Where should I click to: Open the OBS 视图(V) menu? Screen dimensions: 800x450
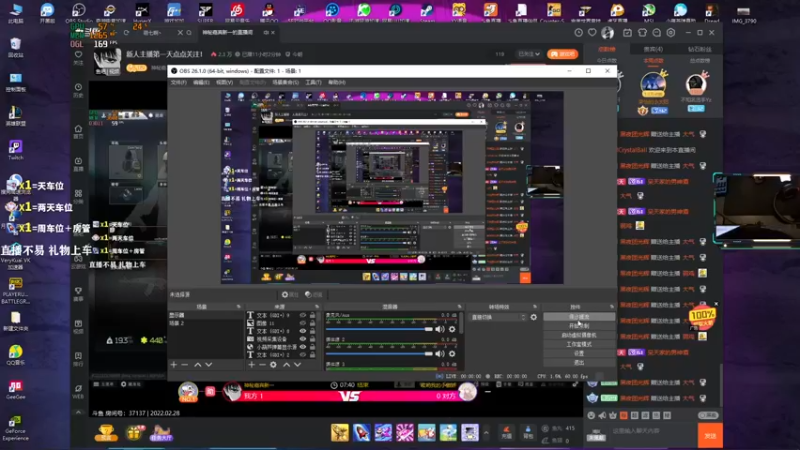(224, 82)
